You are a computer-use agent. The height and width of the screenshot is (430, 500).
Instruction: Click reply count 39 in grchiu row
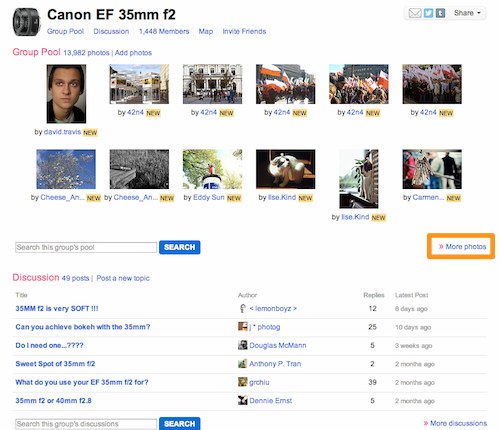[x=372, y=382]
